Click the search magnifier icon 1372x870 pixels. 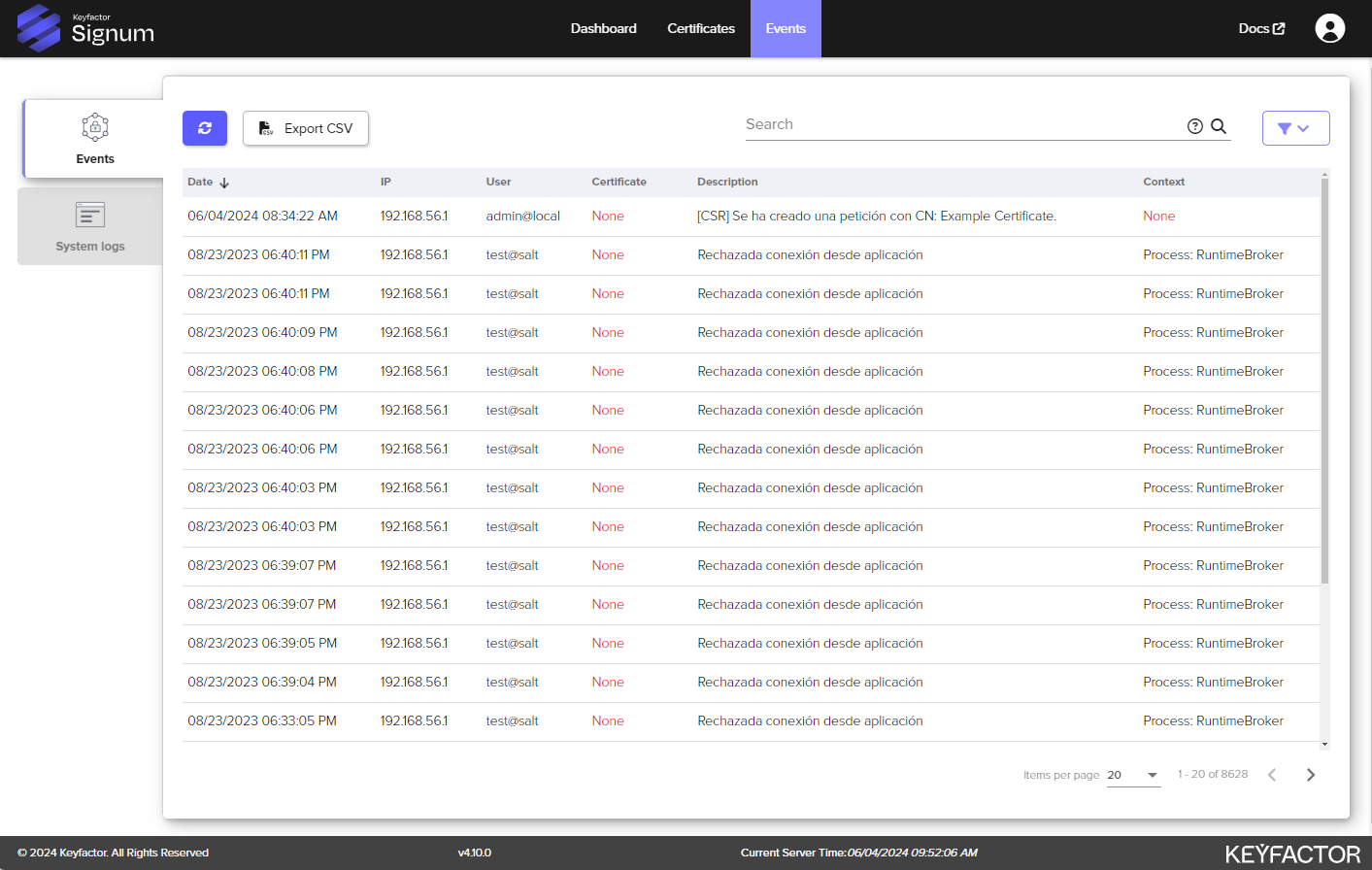tap(1219, 126)
